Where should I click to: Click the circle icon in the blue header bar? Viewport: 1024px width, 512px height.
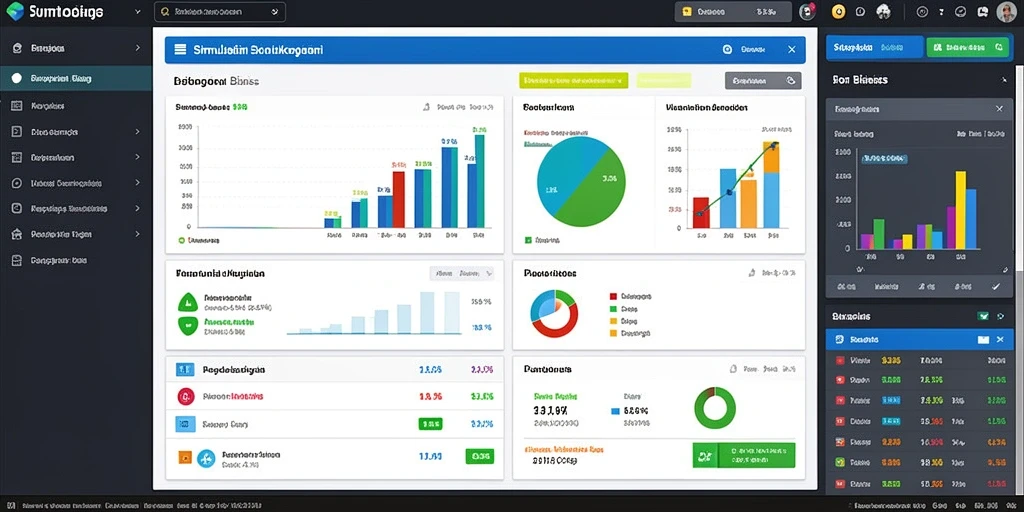coord(727,50)
